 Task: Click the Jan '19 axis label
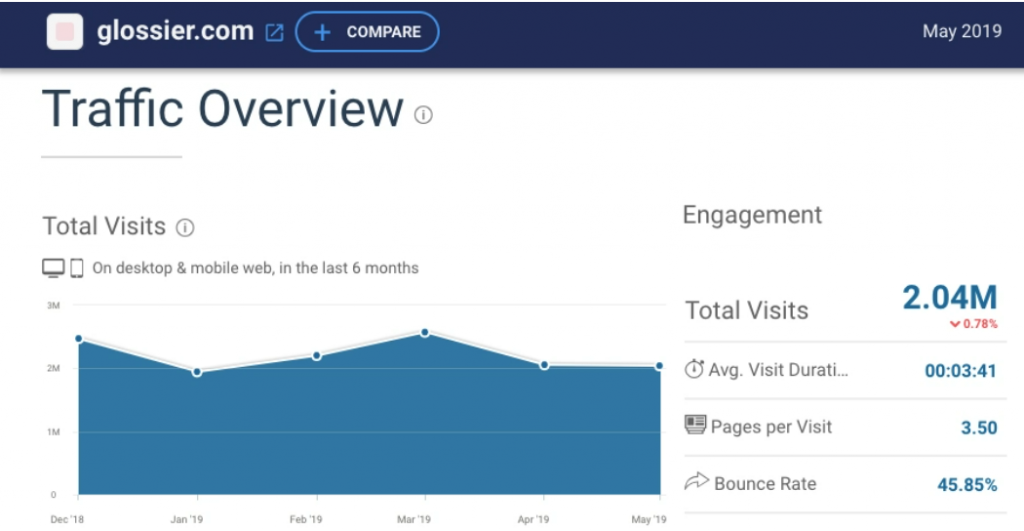(187, 519)
